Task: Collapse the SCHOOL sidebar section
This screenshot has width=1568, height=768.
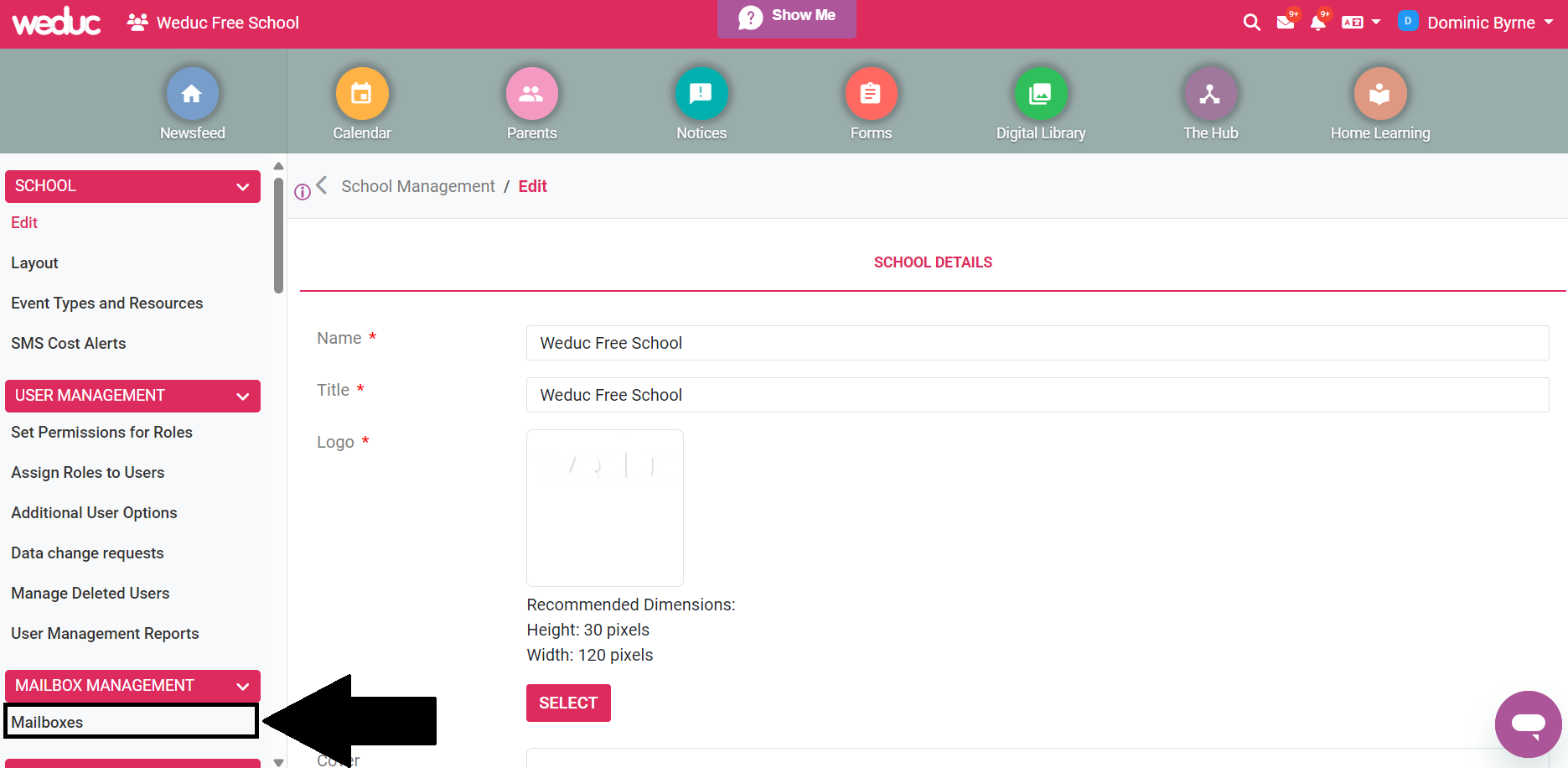Action: pos(242,186)
